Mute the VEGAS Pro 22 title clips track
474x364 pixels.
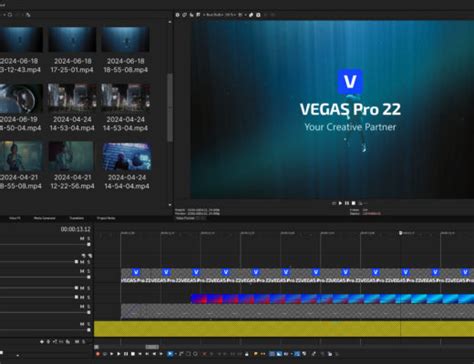[82, 271]
